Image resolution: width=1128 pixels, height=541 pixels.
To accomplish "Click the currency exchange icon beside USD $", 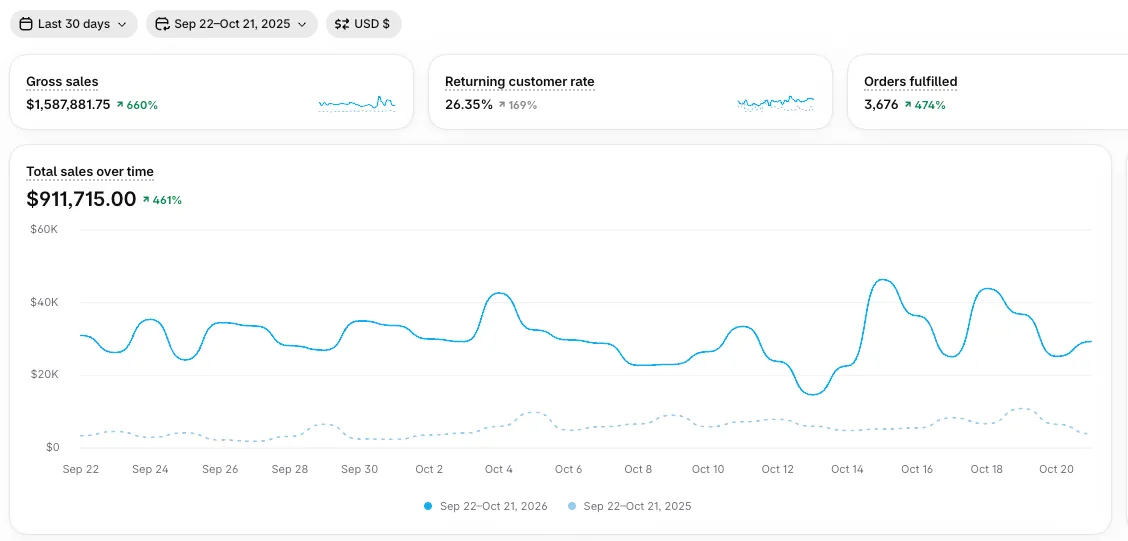I will coord(342,24).
